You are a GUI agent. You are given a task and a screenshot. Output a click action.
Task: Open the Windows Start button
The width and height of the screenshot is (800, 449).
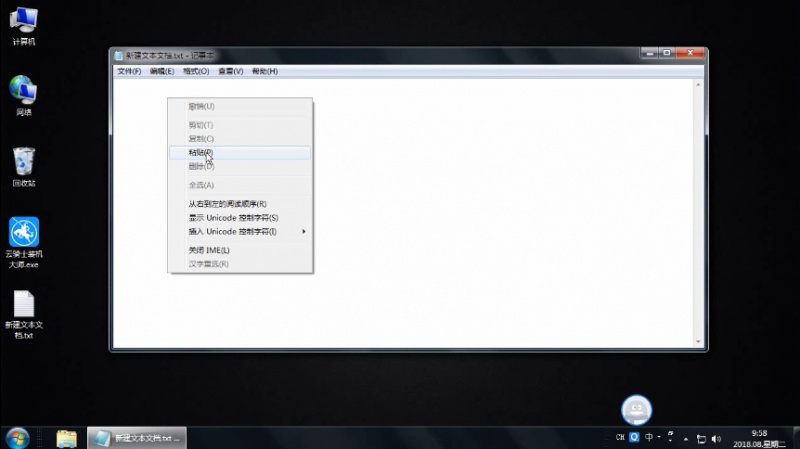point(17,438)
